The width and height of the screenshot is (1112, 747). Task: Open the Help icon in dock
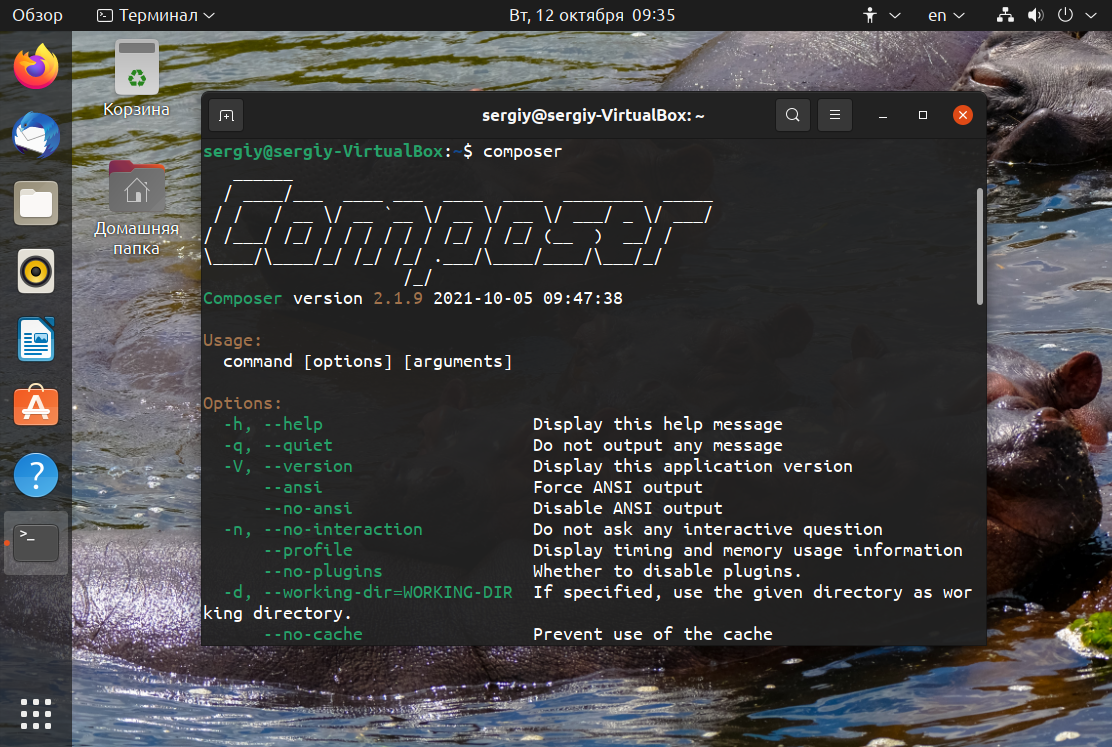(35, 475)
